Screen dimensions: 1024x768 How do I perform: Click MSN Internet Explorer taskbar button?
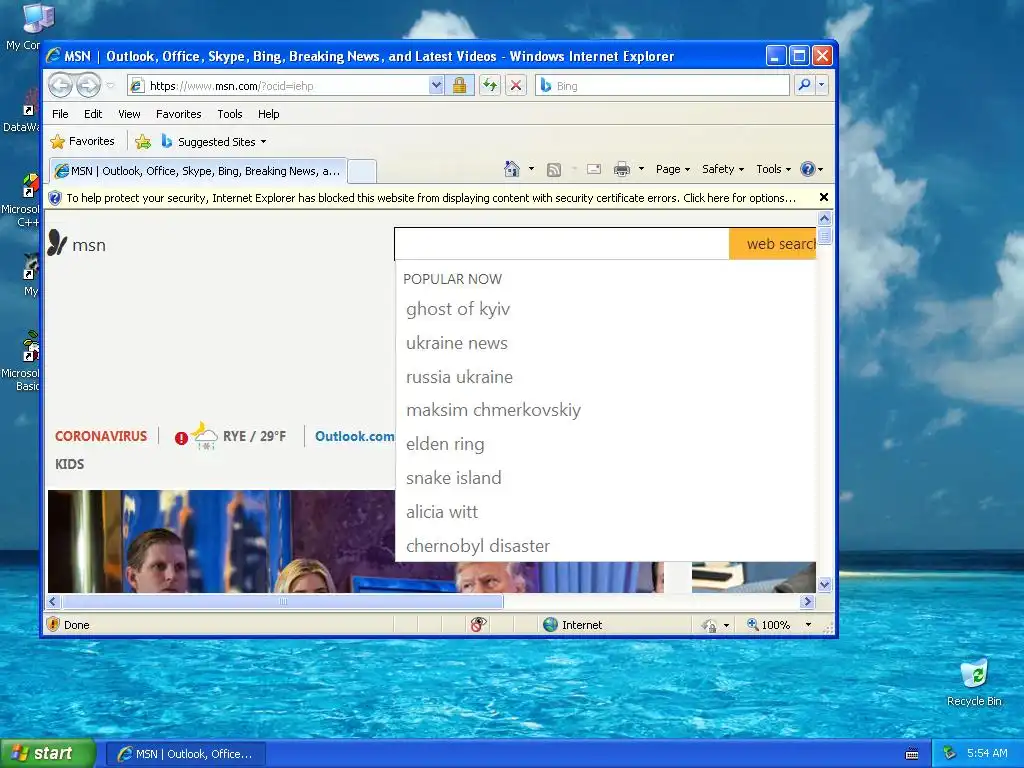point(186,754)
